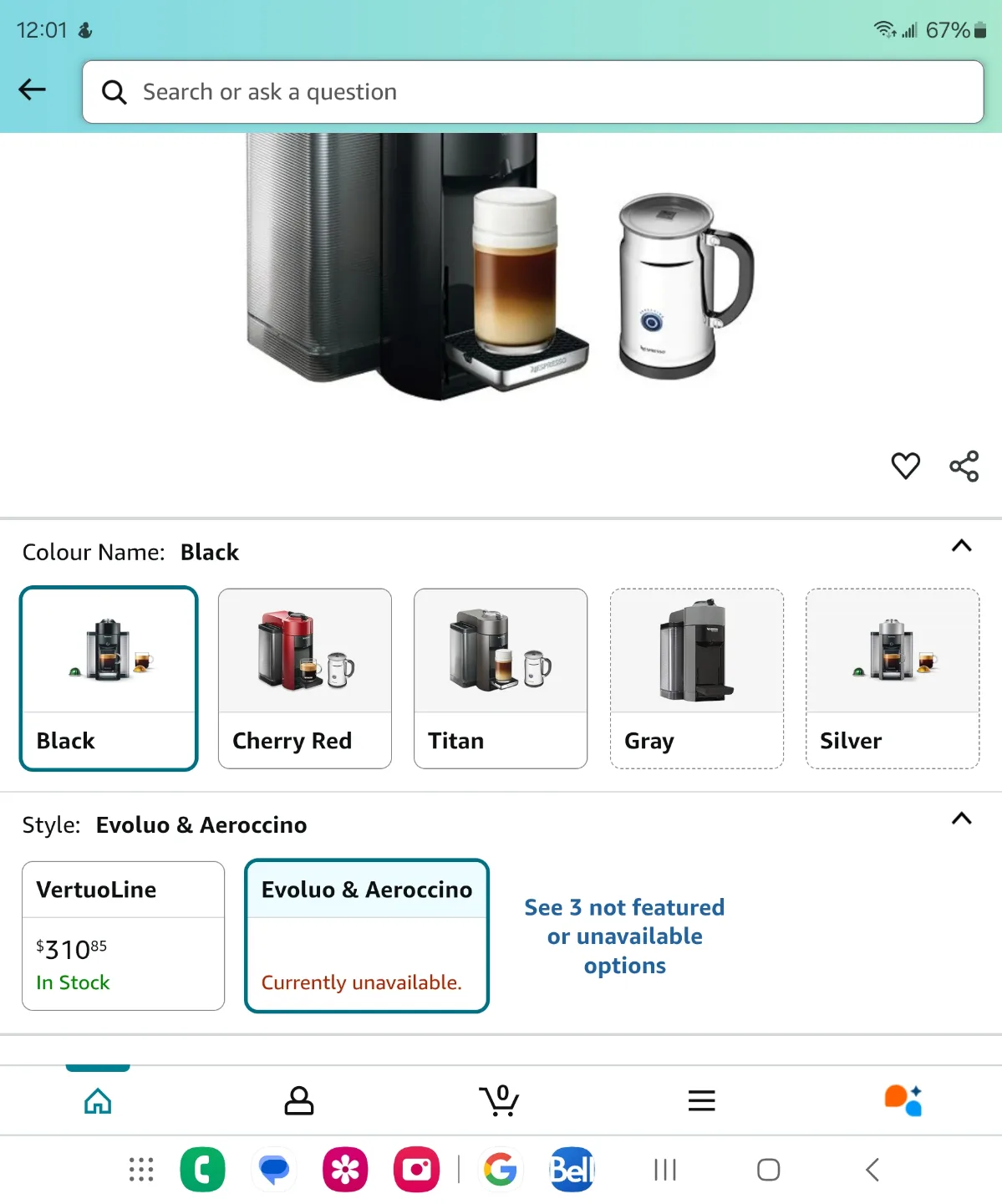The height and width of the screenshot is (1204, 1002).
Task: Open the Amazon home tab
Action: [x=98, y=1100]
